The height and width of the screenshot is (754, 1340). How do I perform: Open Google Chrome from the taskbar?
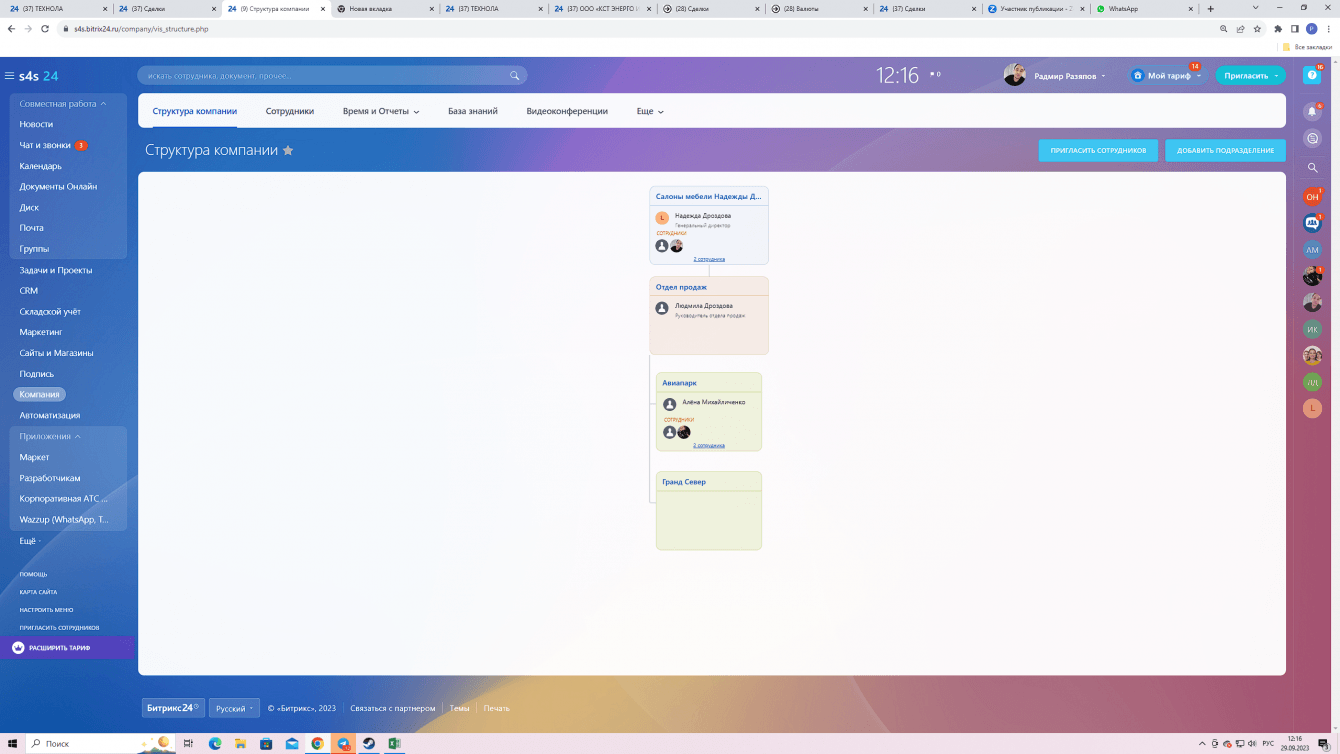317,744
